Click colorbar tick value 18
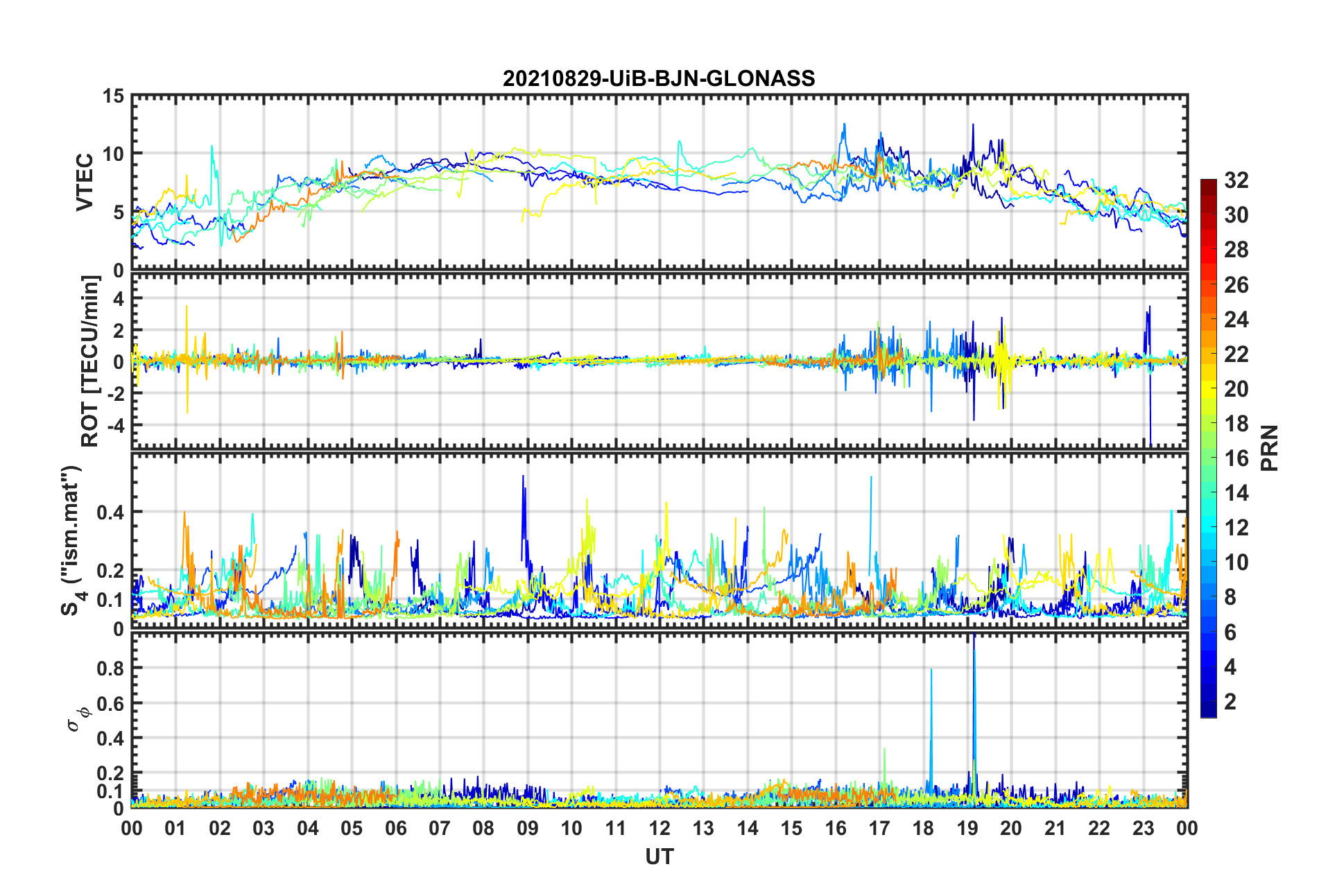This screenshot has height=896, width=1319. [1236, 423]
